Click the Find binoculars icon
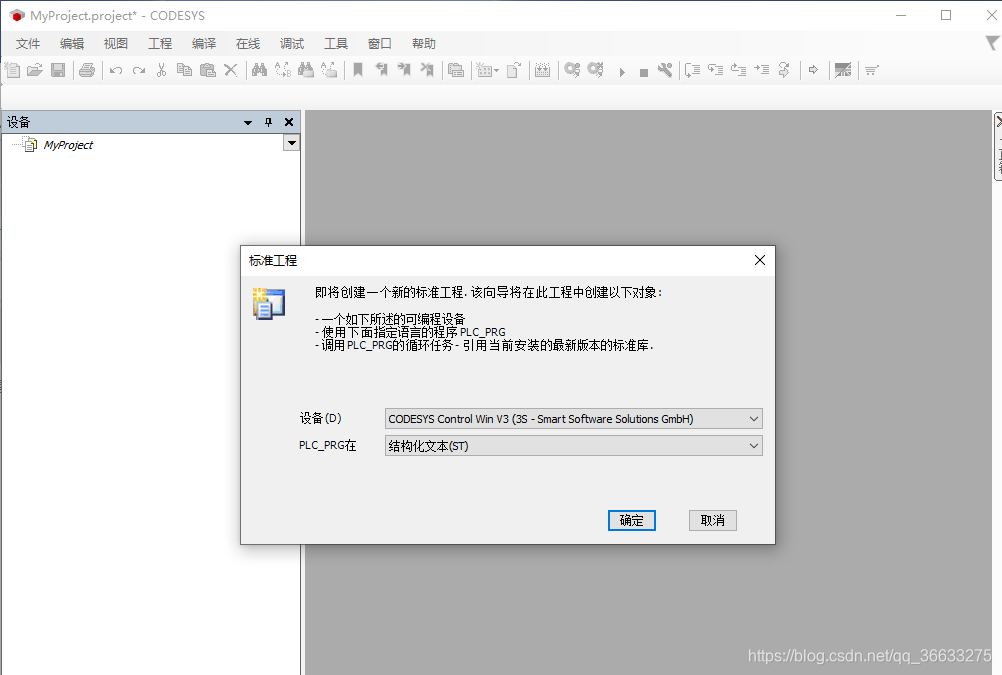 [x=259, y=70]
